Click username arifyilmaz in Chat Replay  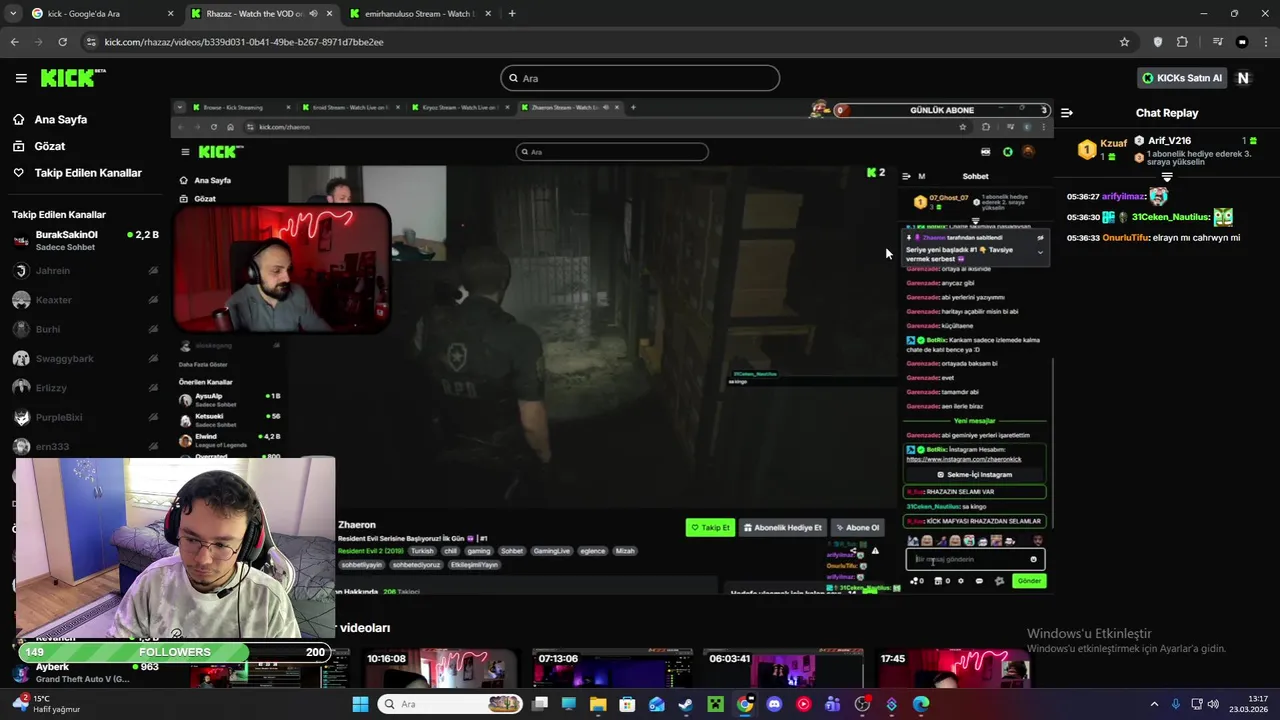(1123, 197)
